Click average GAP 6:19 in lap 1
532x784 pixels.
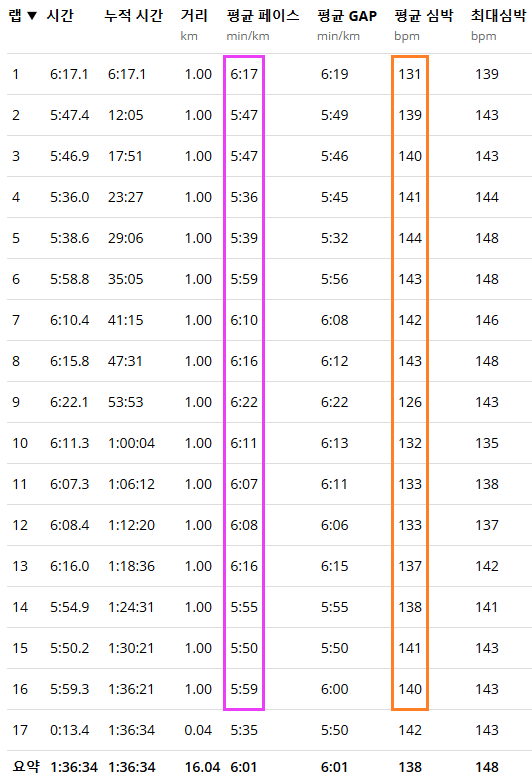point(334,74)
